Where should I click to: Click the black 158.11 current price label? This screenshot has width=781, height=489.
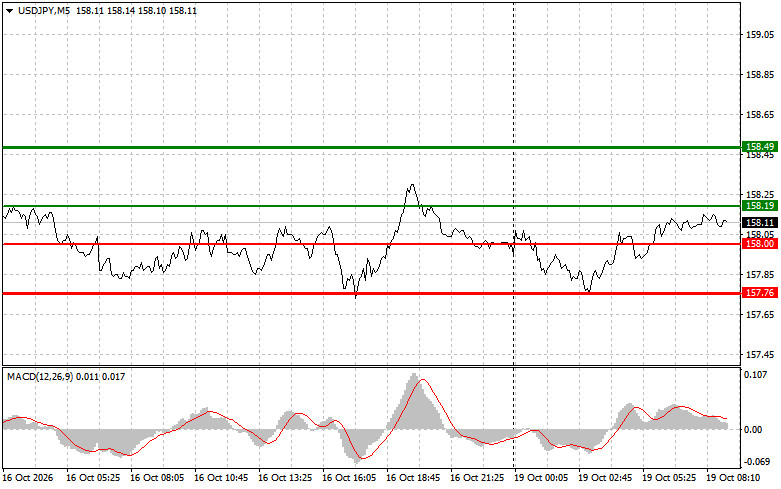pos(760,223)
